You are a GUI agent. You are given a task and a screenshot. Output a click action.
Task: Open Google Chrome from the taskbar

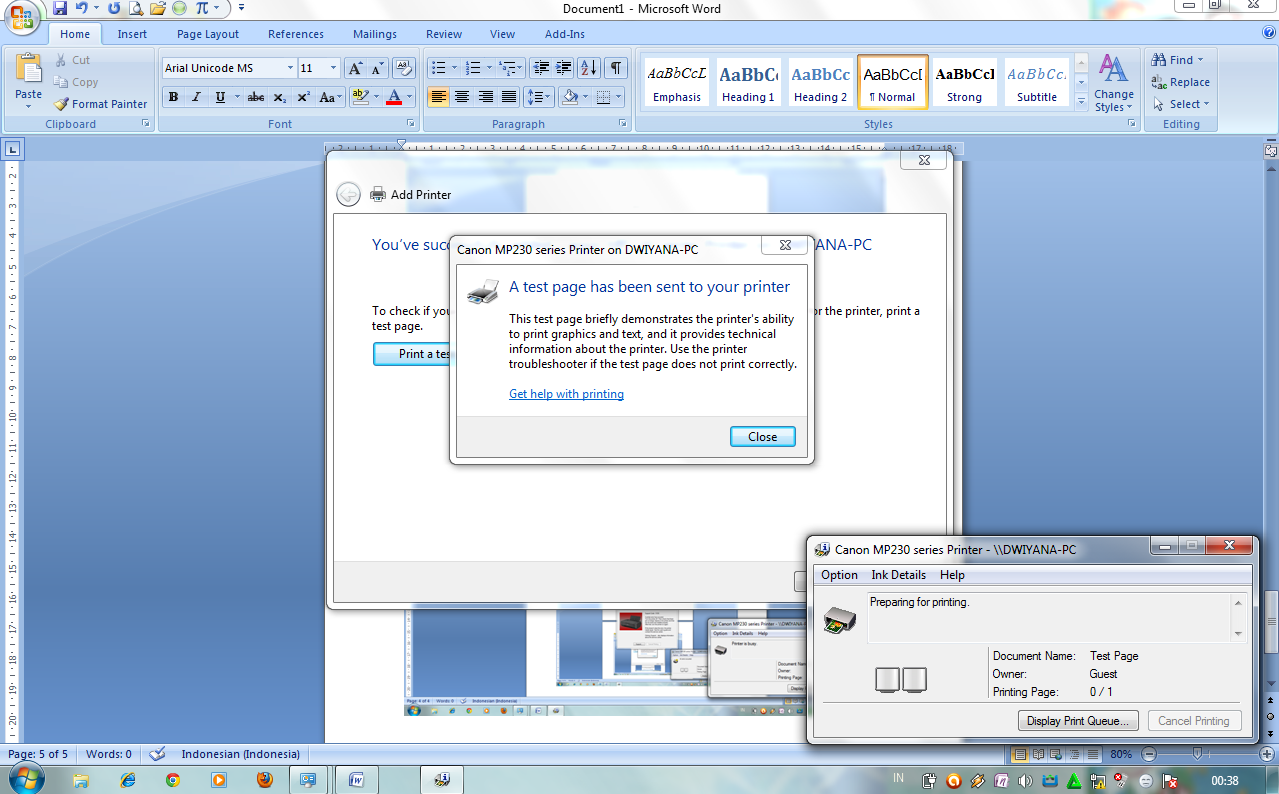pos(173,779)
